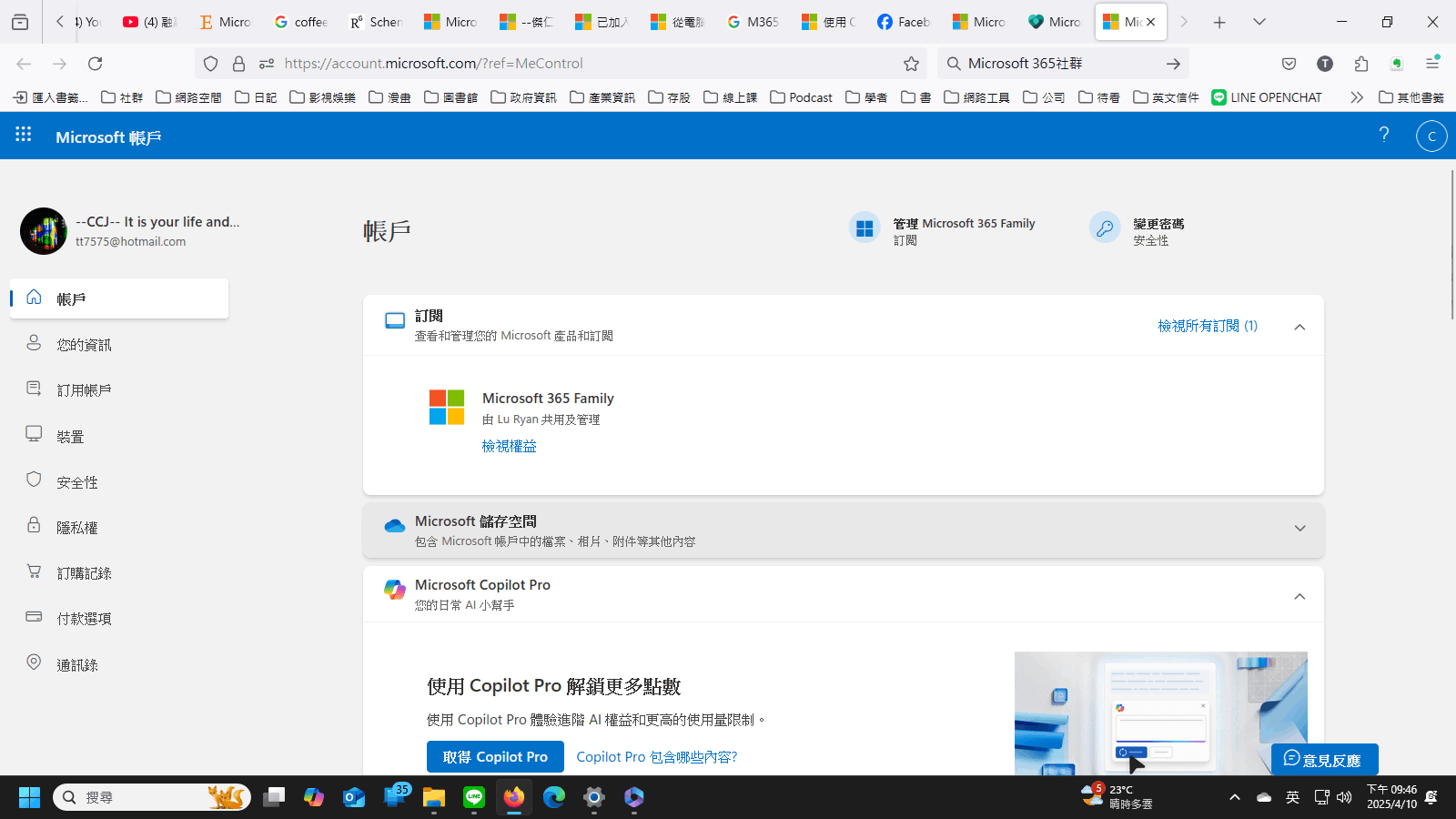Collapse the 訂閱 section chevron
The image size is (1456, 819).
1299,327
